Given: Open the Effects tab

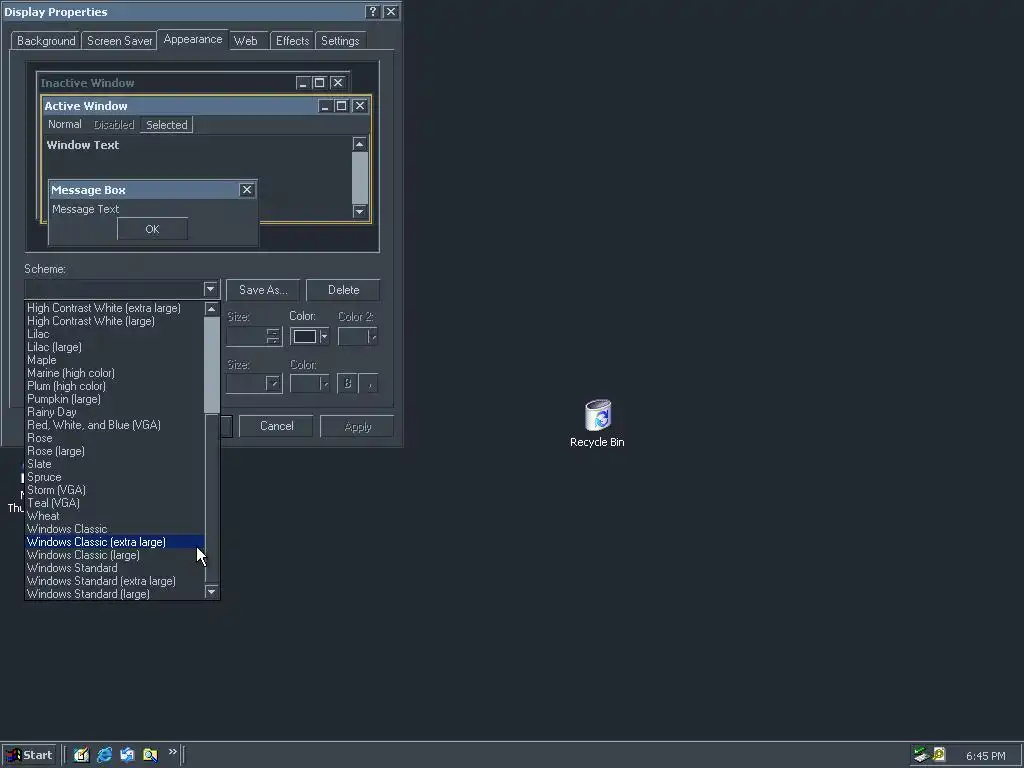Looking at the screenshot, I should (x=292, y=40).
